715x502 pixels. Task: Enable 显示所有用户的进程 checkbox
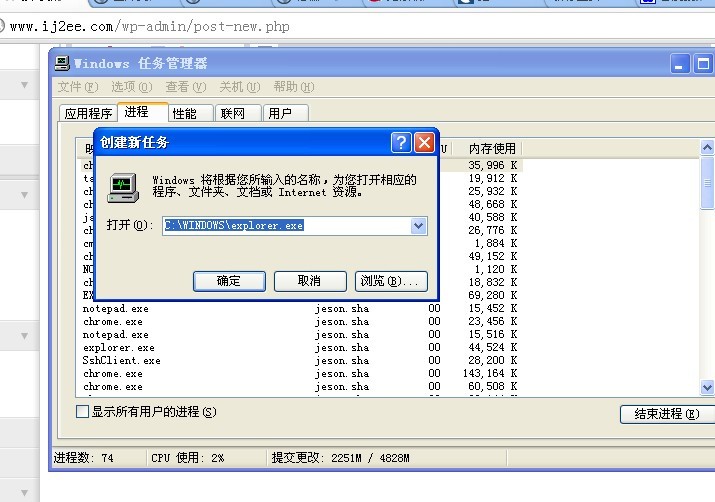click(x=82, y=412)
